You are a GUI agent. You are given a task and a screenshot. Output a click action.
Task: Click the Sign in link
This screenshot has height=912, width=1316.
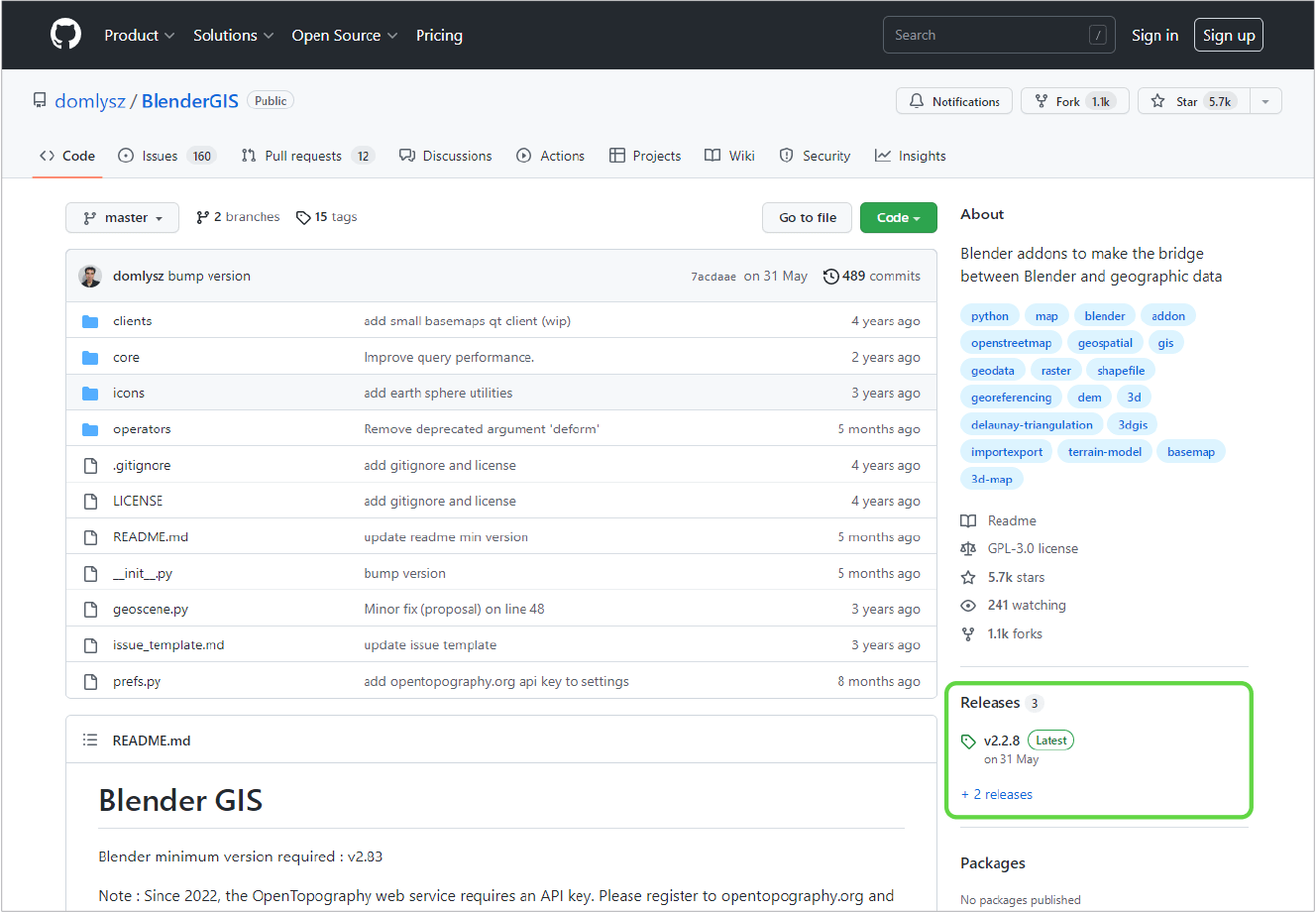1155,35
